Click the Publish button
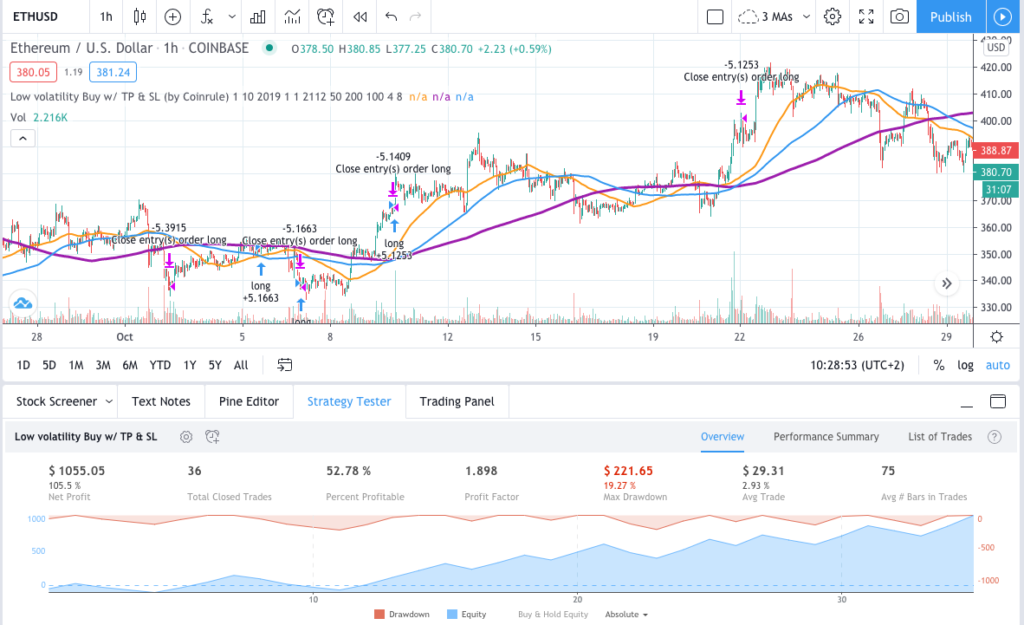The image size is (1024, 625). [x=950, y=17]
